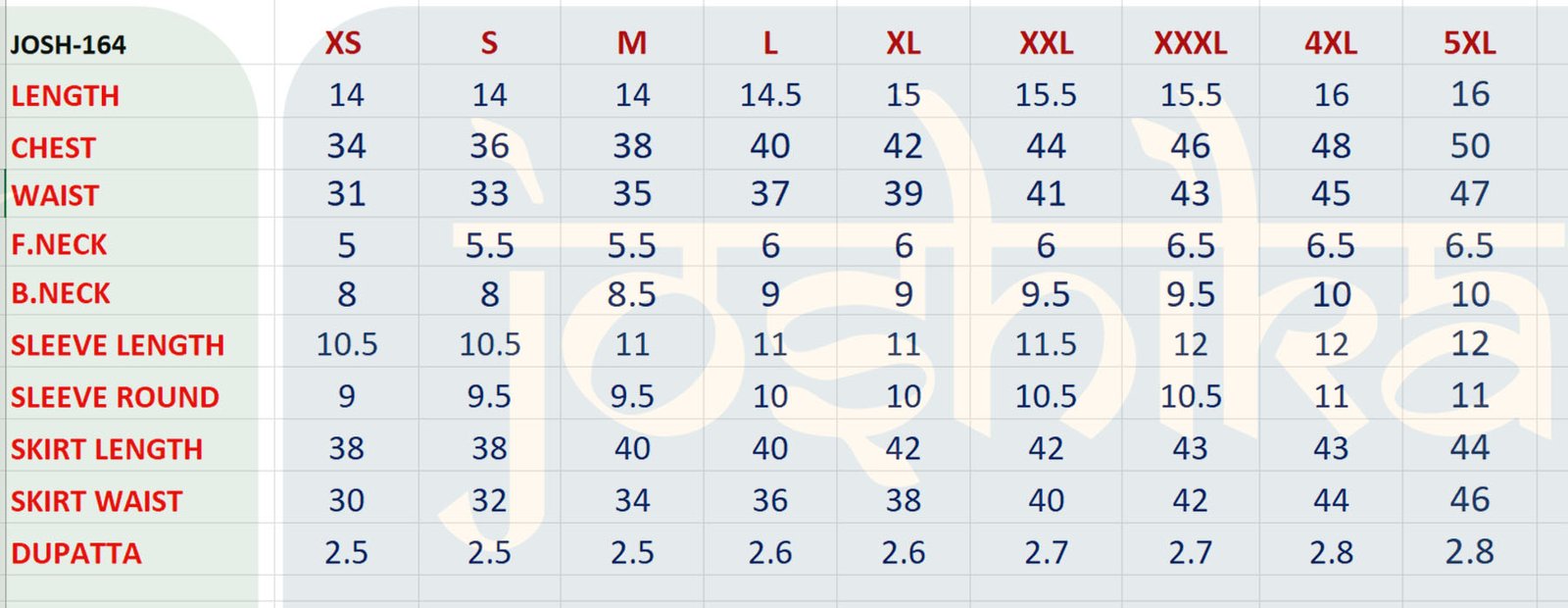
Task: Select the CHEST row label
Action: (53, 148)
